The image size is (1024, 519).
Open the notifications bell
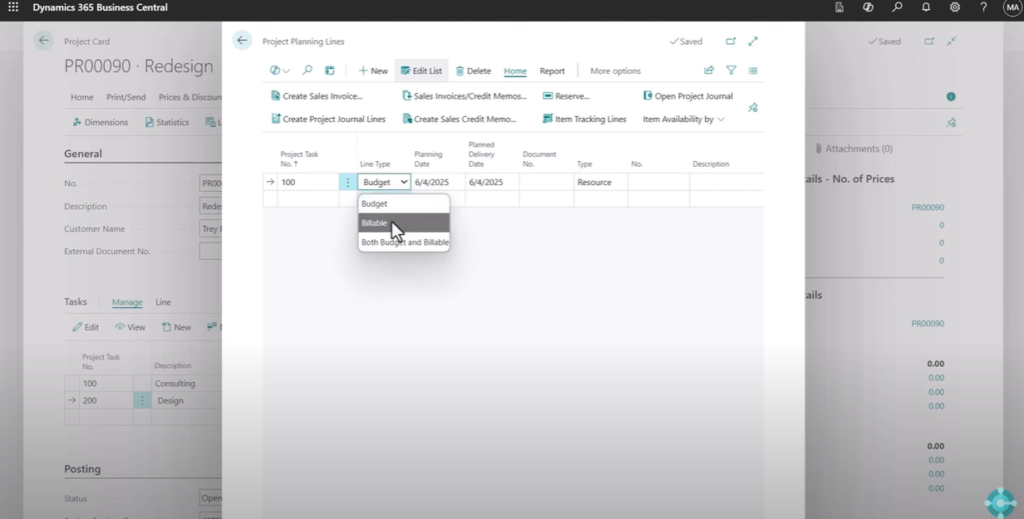pyautogui.click(x=926, y=7)
